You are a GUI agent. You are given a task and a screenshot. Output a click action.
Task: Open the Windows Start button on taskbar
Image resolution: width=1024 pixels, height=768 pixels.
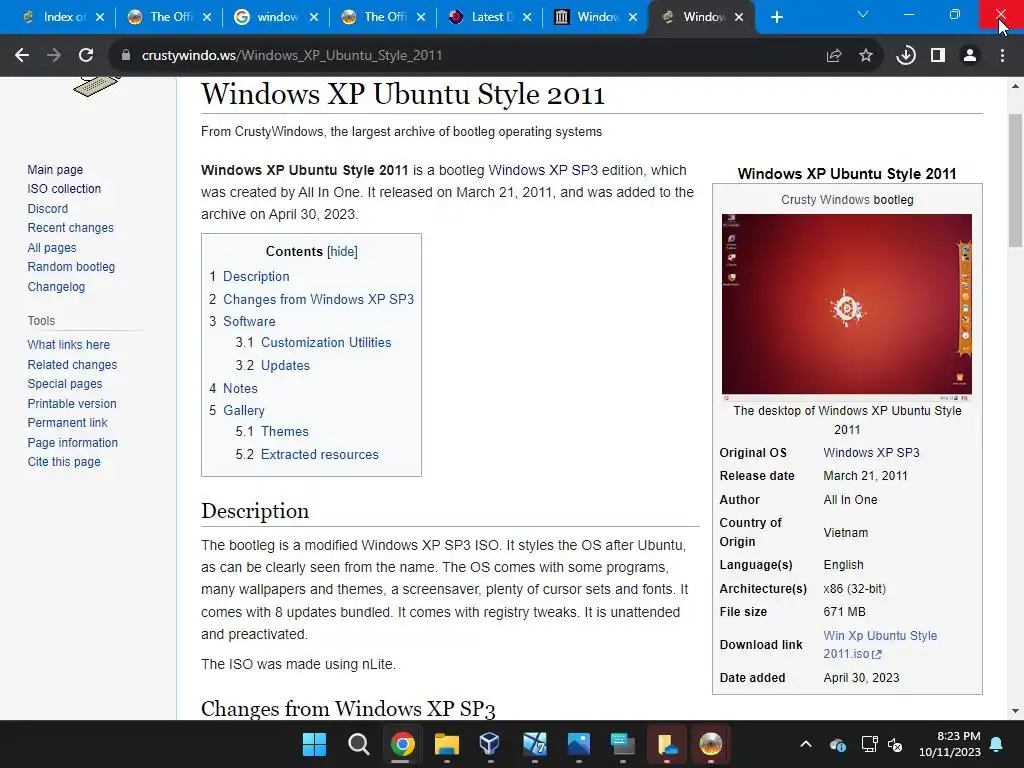point(314,744)
